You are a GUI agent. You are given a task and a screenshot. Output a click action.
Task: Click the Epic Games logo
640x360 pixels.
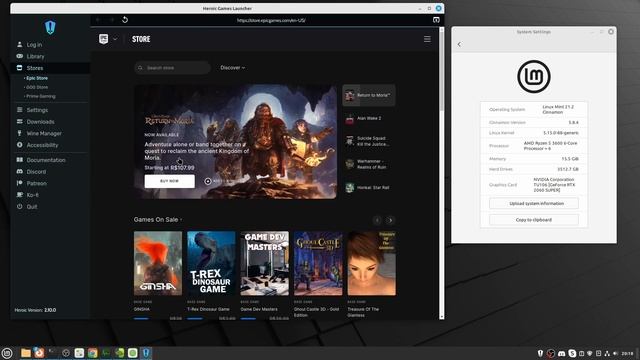[x=104, y=39]
